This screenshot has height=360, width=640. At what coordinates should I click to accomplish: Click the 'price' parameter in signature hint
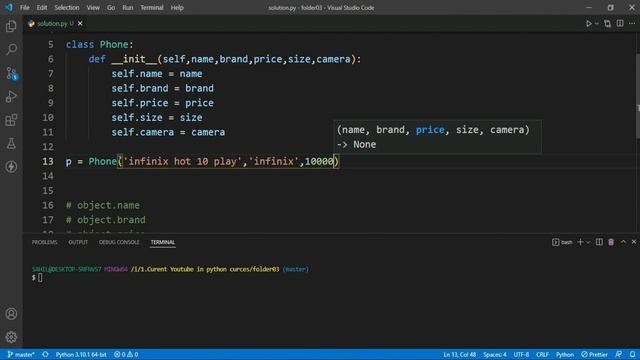[x=430, y=130]
